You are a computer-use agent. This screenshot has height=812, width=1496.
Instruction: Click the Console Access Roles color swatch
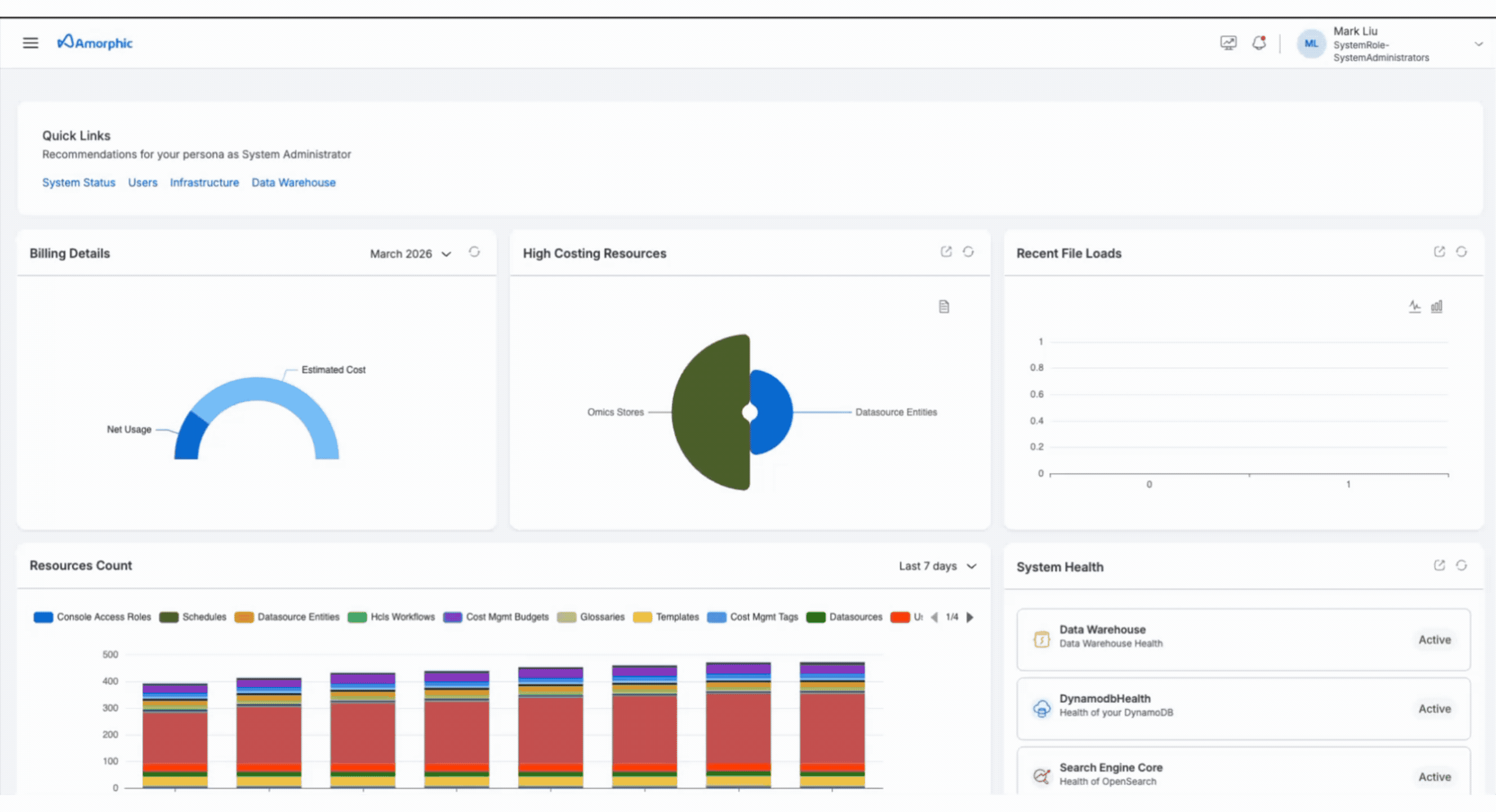(43, 617)
